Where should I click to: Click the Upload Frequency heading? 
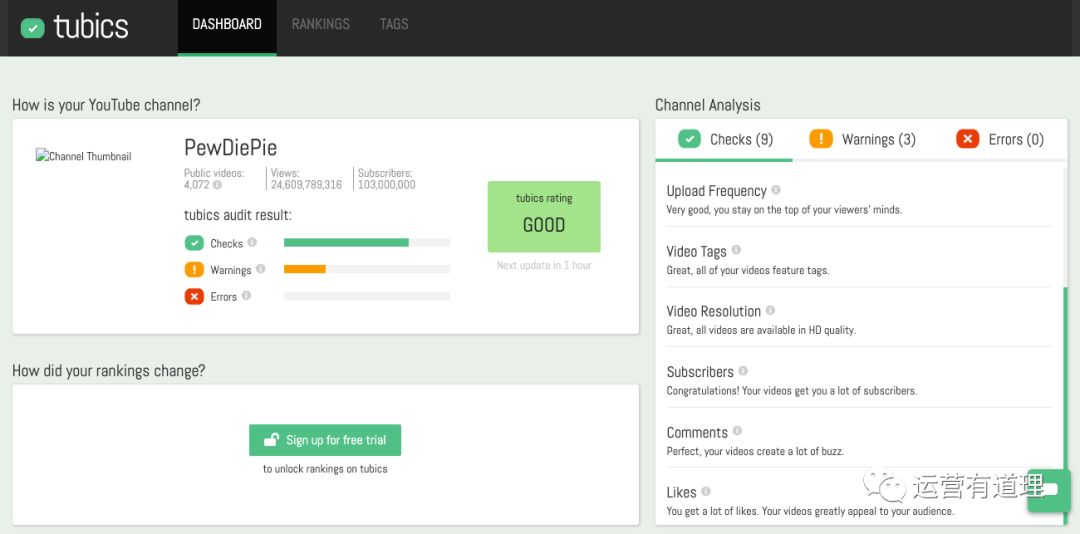click(716, 191)
